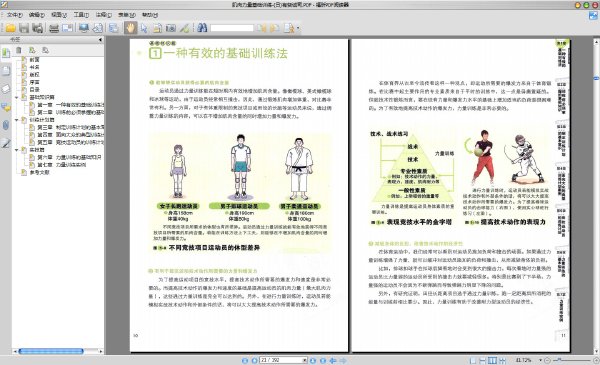Select the 参考文献 bookmark
Viewport: 600px width, 365px height.
tap(39, 172)
